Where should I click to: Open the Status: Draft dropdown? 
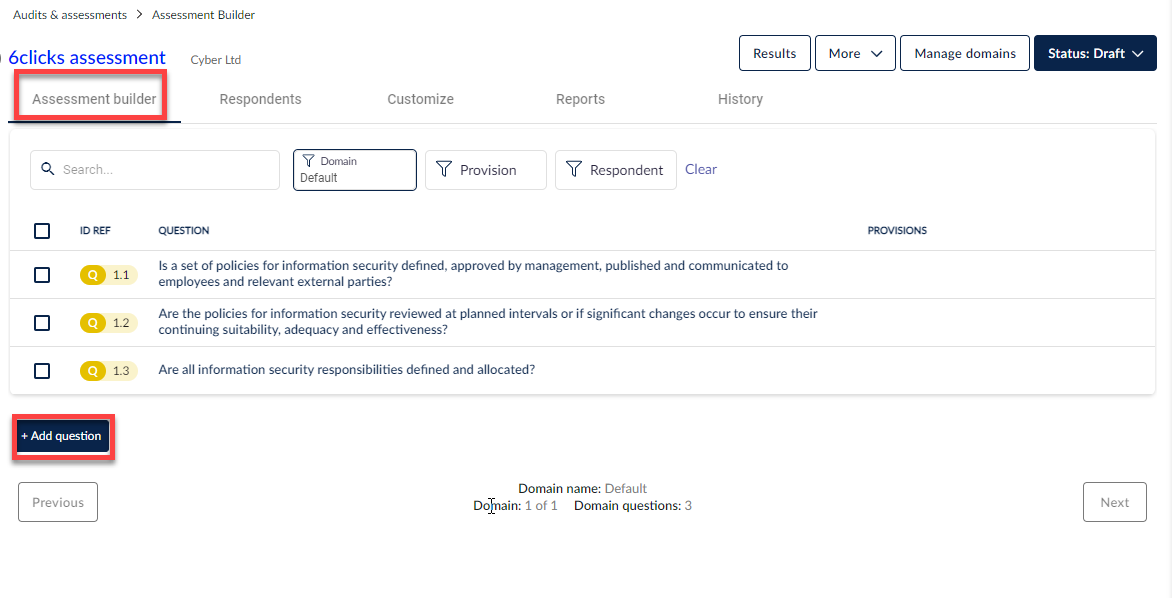pyautogui.click(x=1095, y=54)
